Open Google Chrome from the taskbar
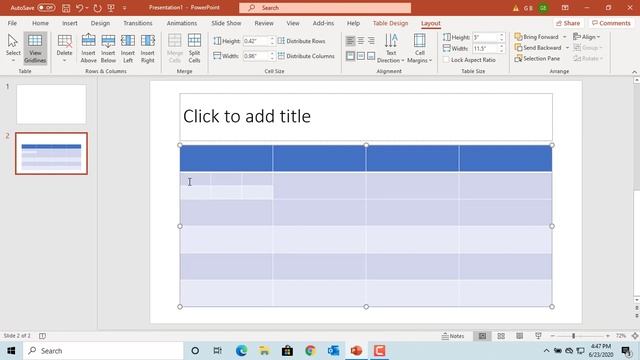This screenshot has height=360, width=640. [310, 351]
